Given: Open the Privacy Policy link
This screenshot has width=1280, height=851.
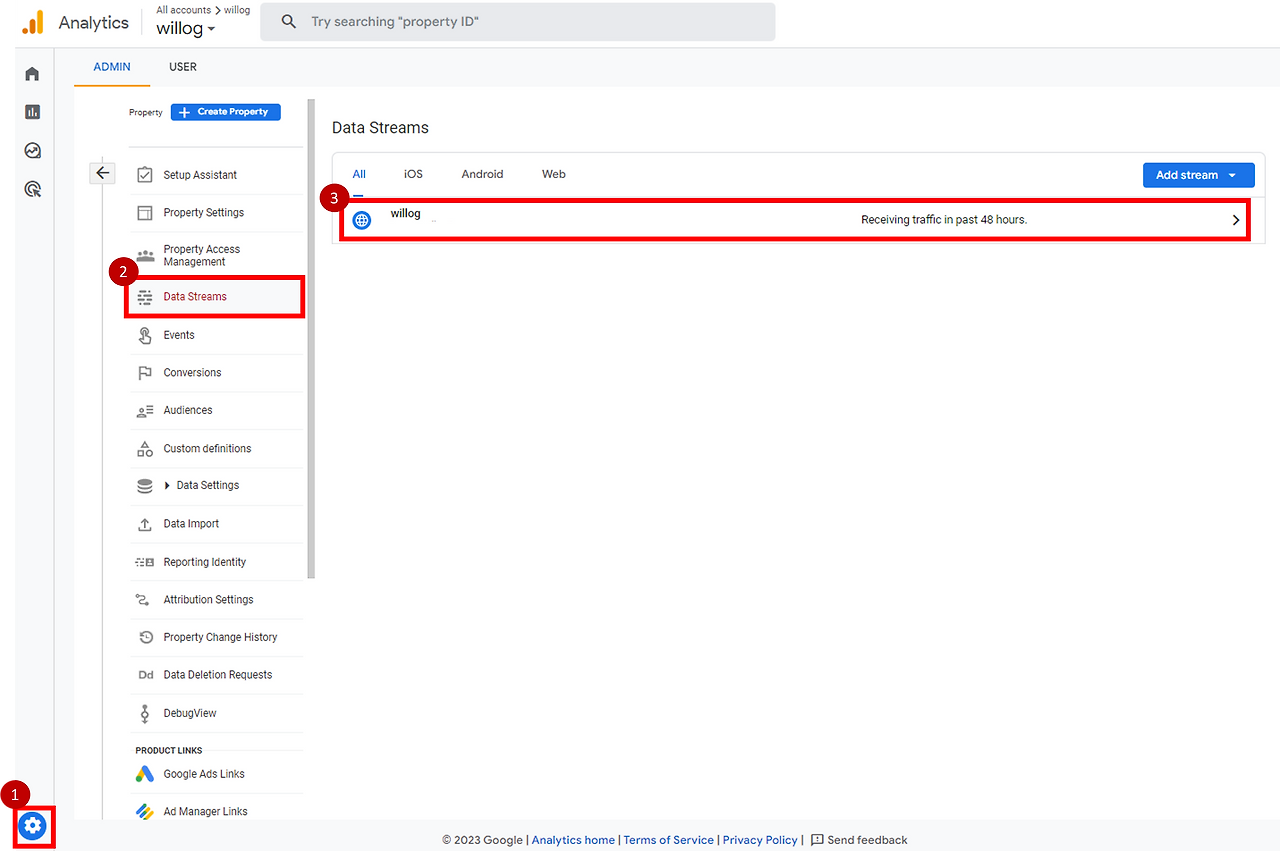Looking at the screenshot, I should (x=760, y=840).
